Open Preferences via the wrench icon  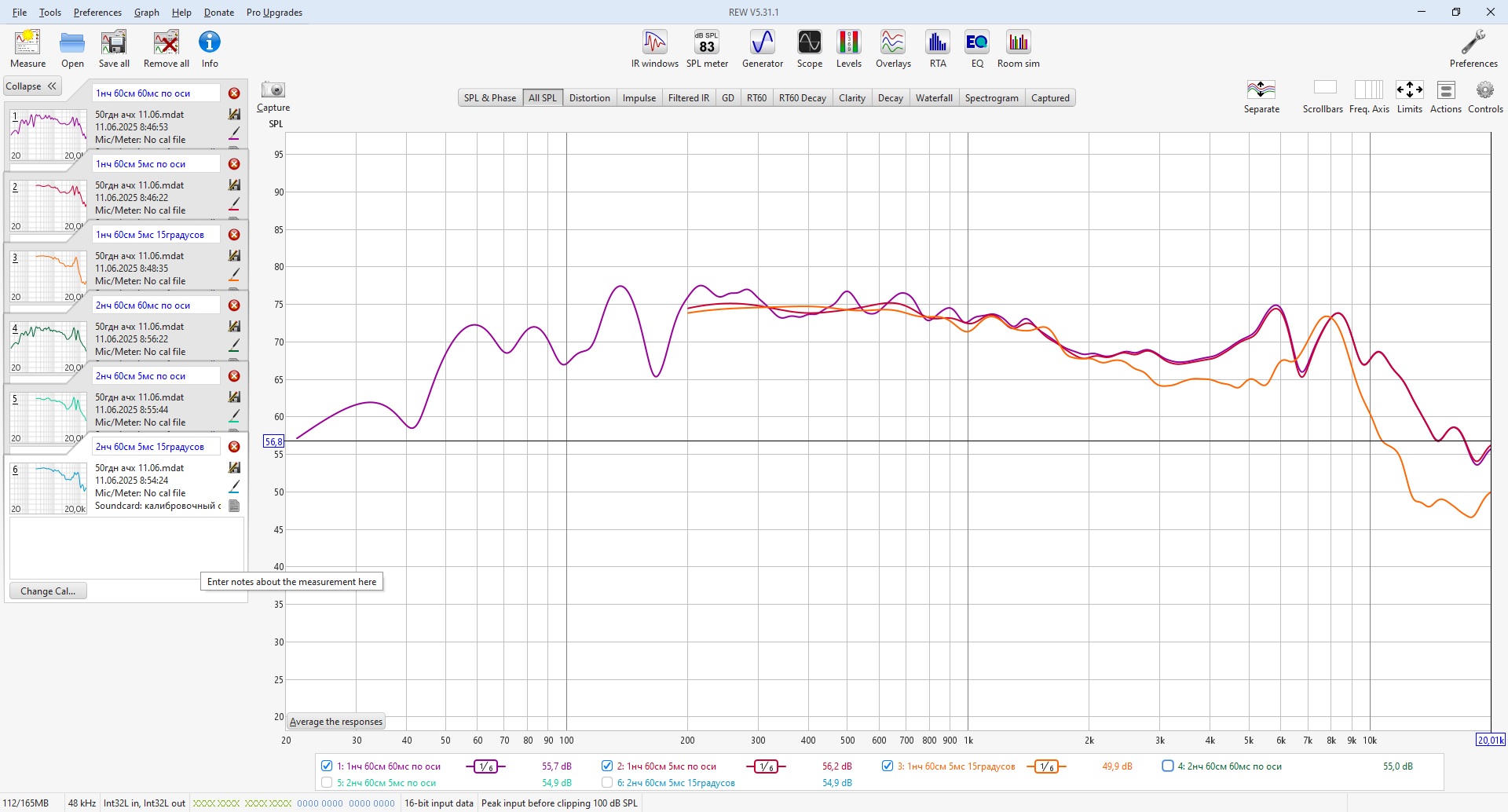coord(1473,49)
